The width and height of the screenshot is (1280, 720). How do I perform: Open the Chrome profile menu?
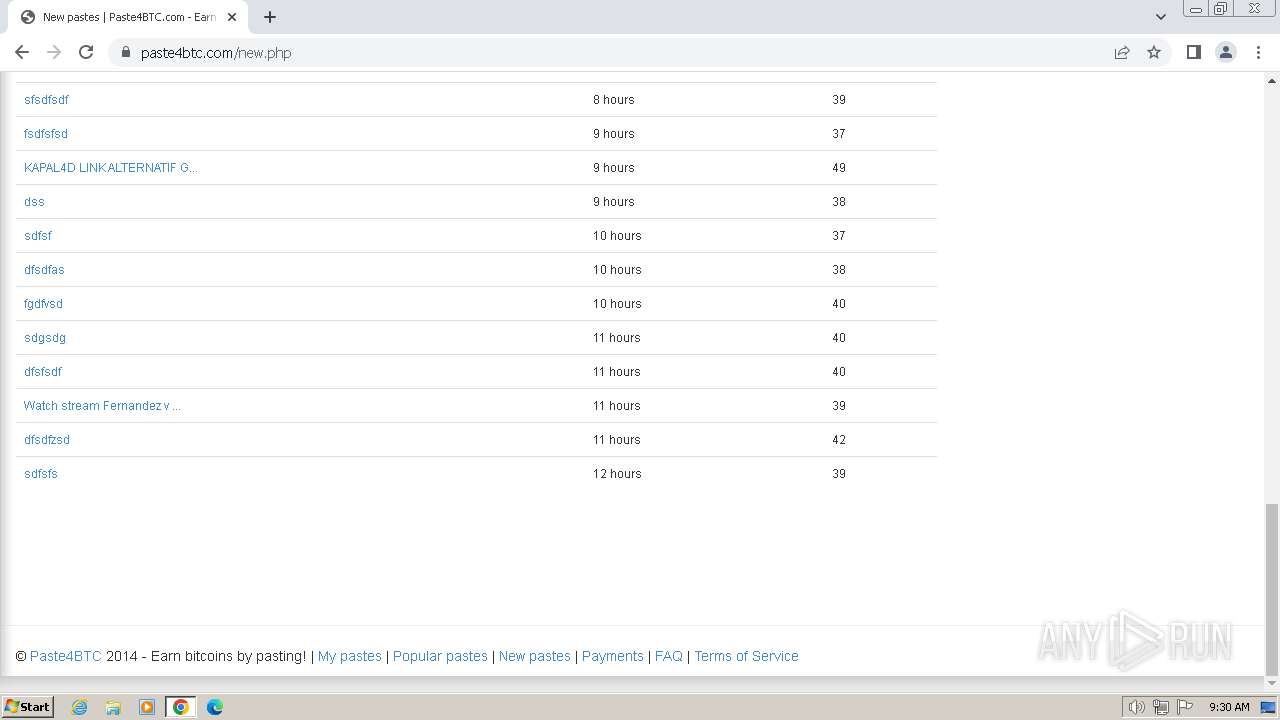click(1226, 52)
